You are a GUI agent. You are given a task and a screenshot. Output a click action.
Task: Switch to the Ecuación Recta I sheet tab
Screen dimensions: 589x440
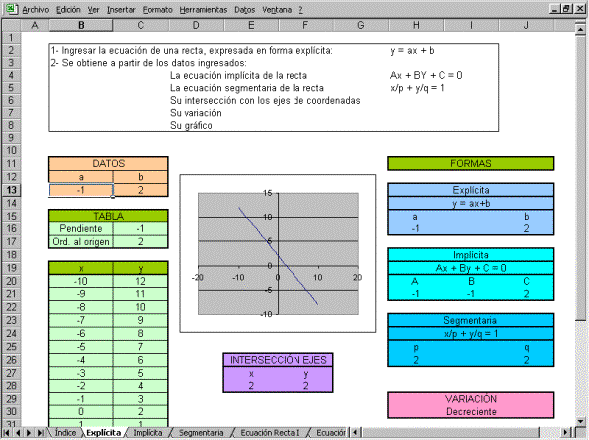[x=270, y=432]
